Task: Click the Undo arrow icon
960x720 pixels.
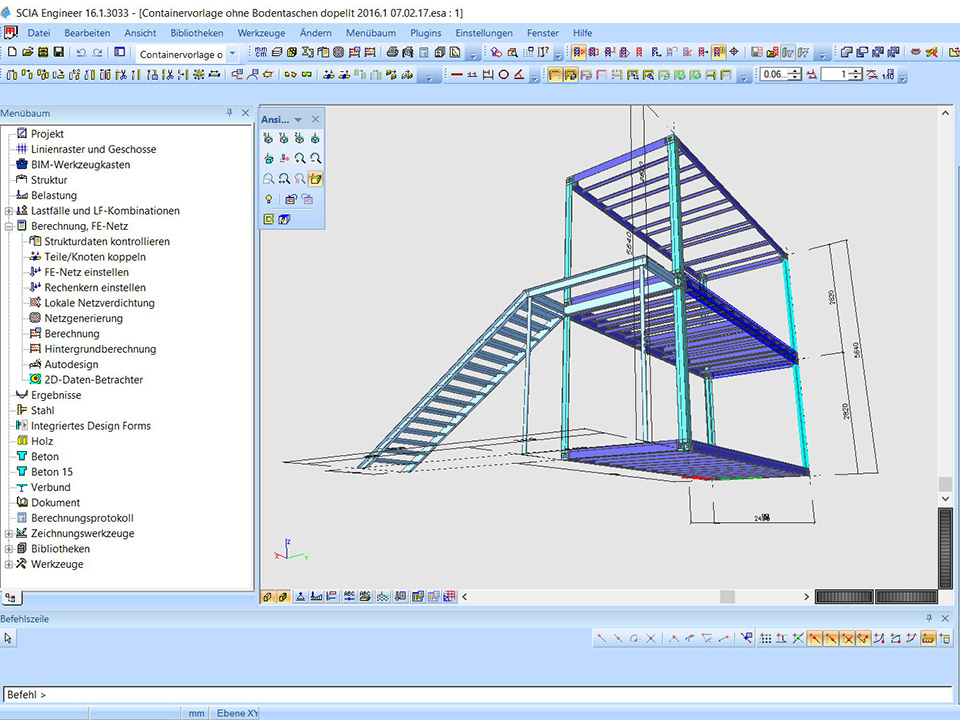Action: tap(81, 52)
